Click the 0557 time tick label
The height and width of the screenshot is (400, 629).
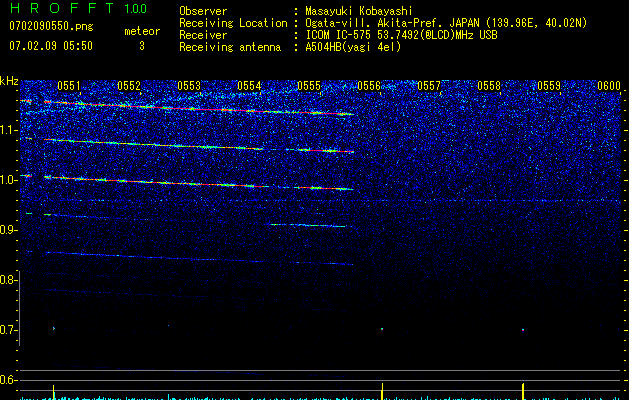pyautogui.click(x=429, y=86)
